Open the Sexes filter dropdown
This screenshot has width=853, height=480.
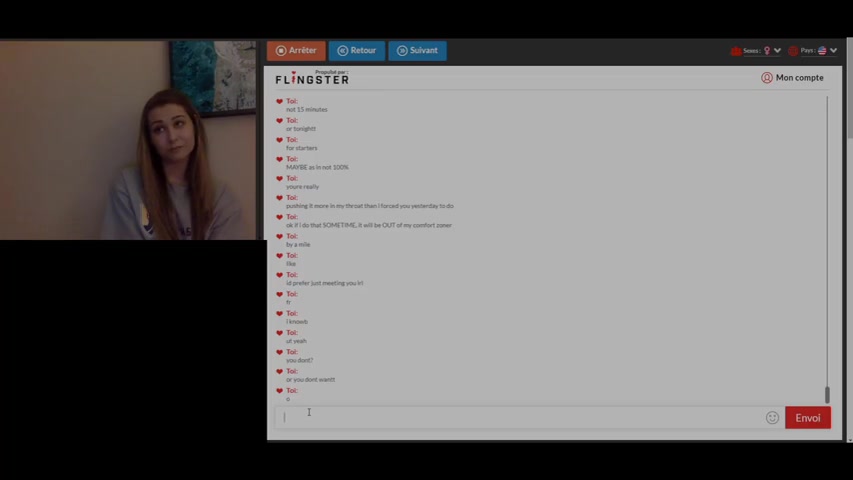coord(777,51)
